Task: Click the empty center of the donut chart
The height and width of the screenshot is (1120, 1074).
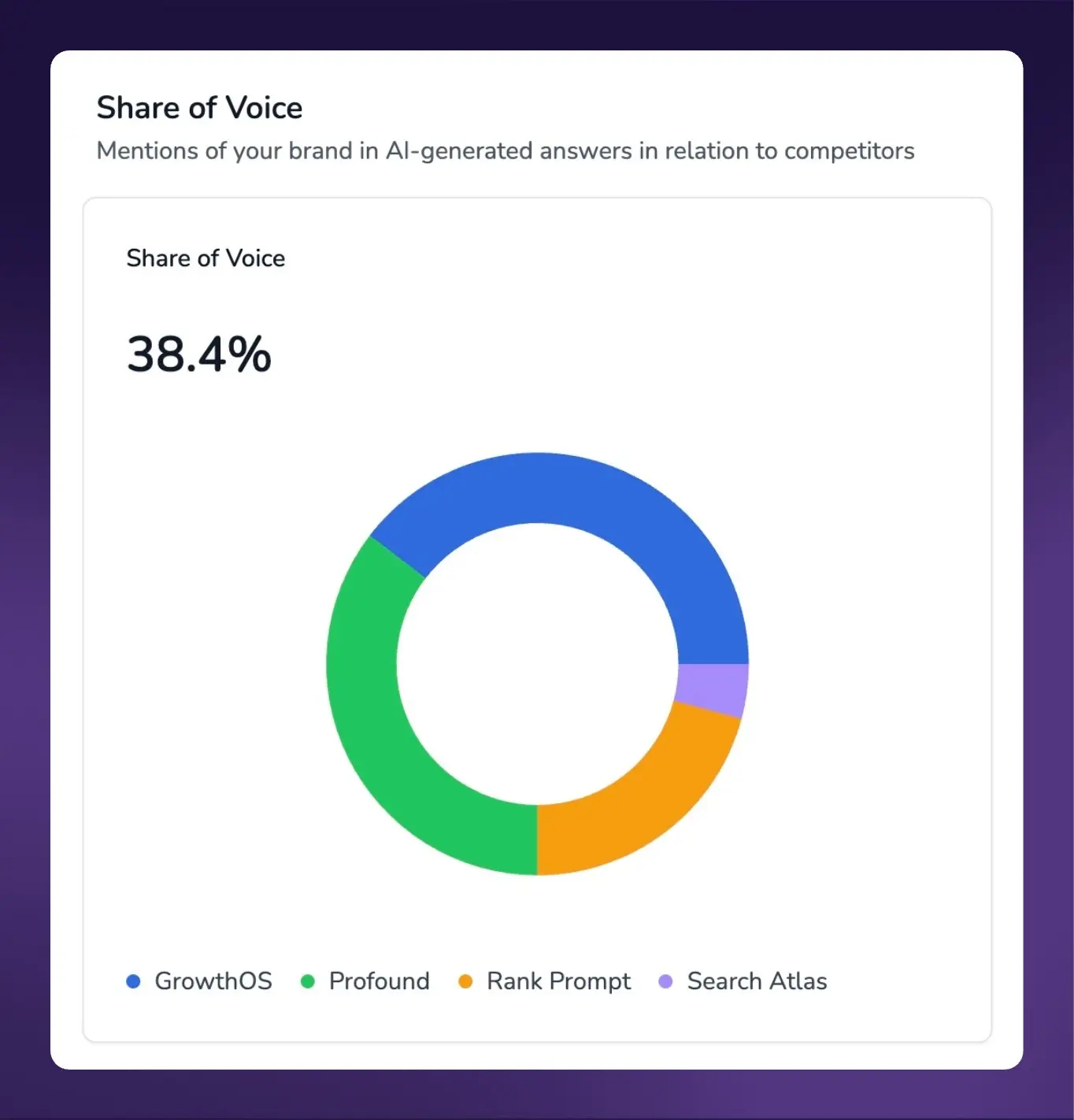Action: (x=537, y=663)
